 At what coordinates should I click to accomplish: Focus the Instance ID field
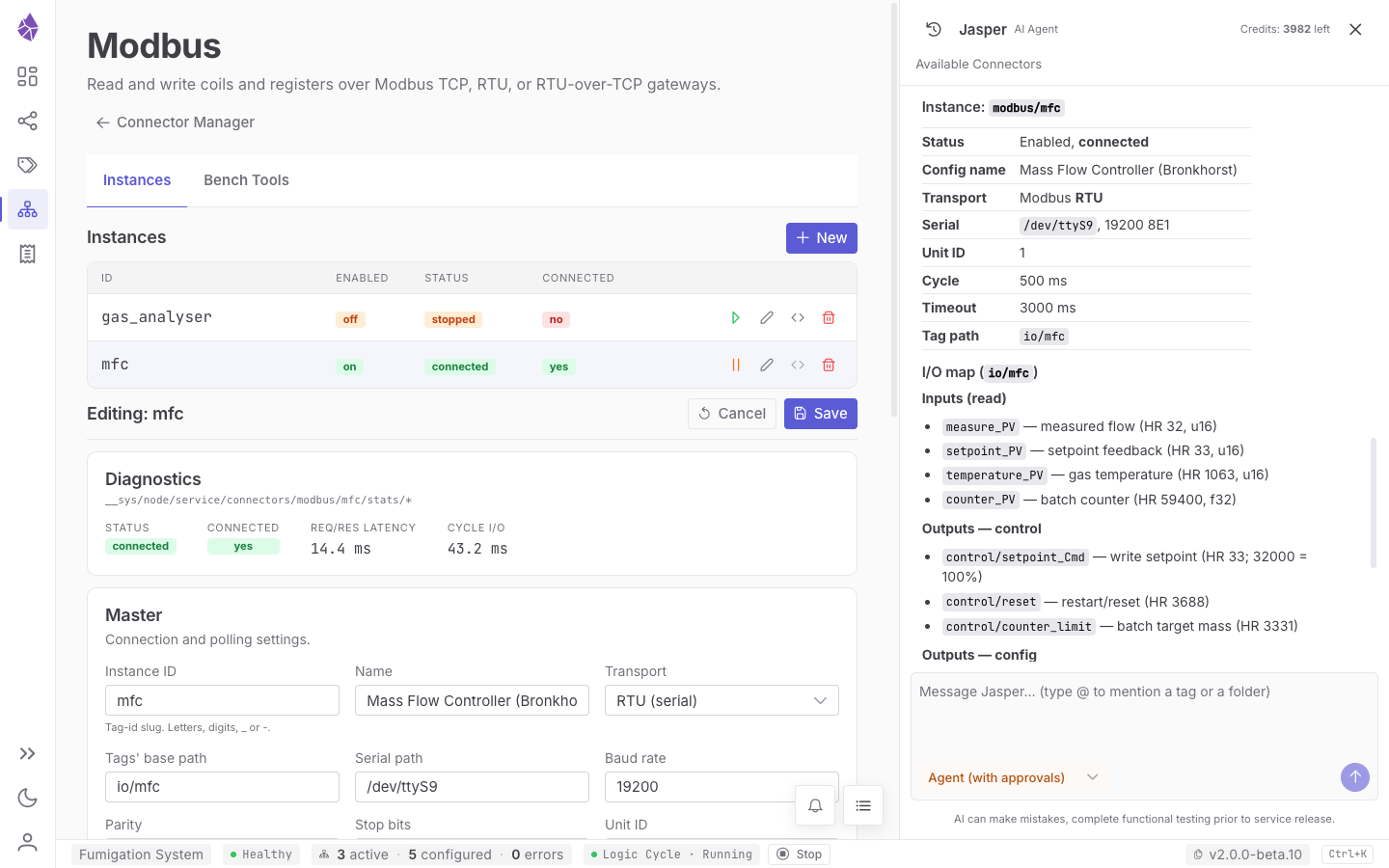pyautogui.click(x=222, y=700)
